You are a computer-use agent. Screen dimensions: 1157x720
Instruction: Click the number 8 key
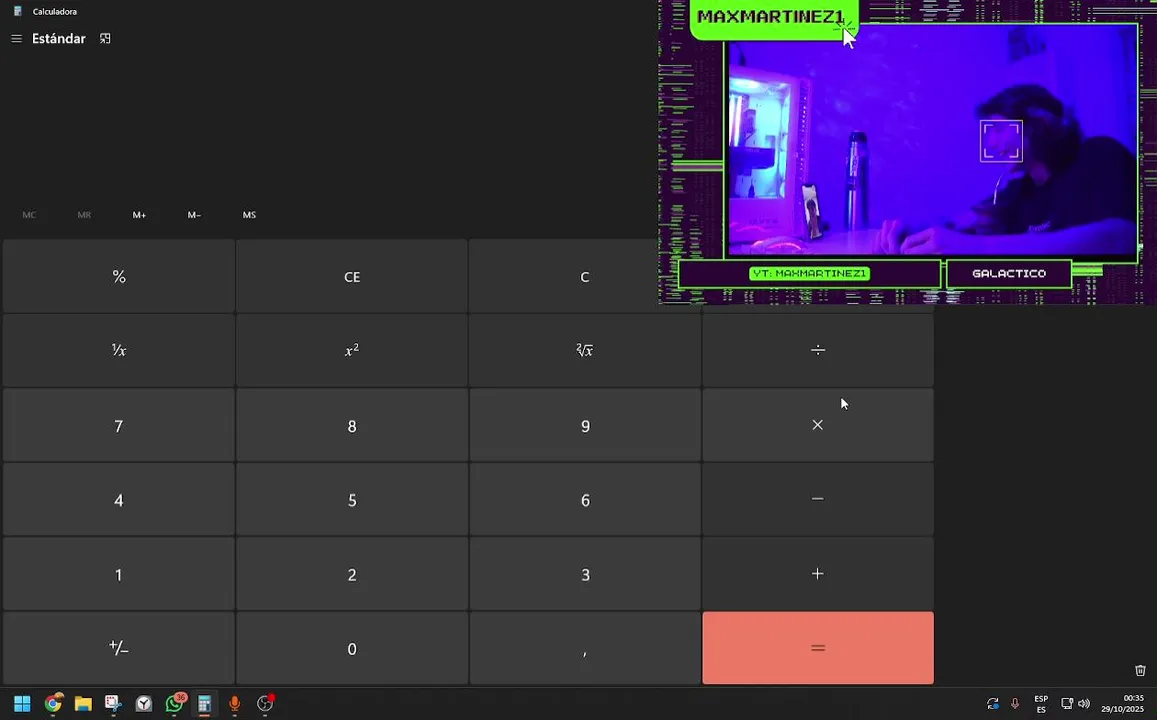(x=352, y=425)
